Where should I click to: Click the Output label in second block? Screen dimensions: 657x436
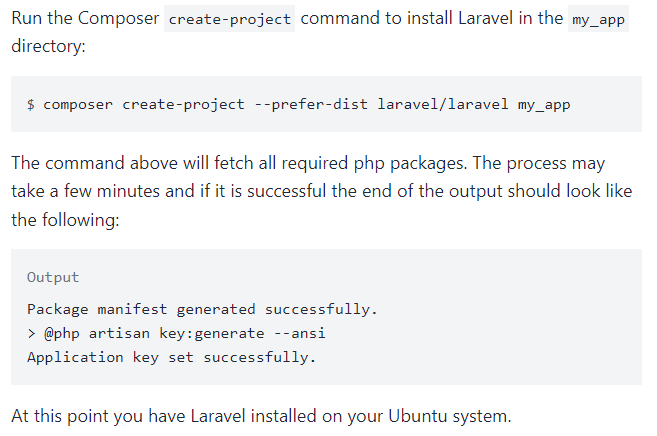pyautogui.click(x=53, y=277)
